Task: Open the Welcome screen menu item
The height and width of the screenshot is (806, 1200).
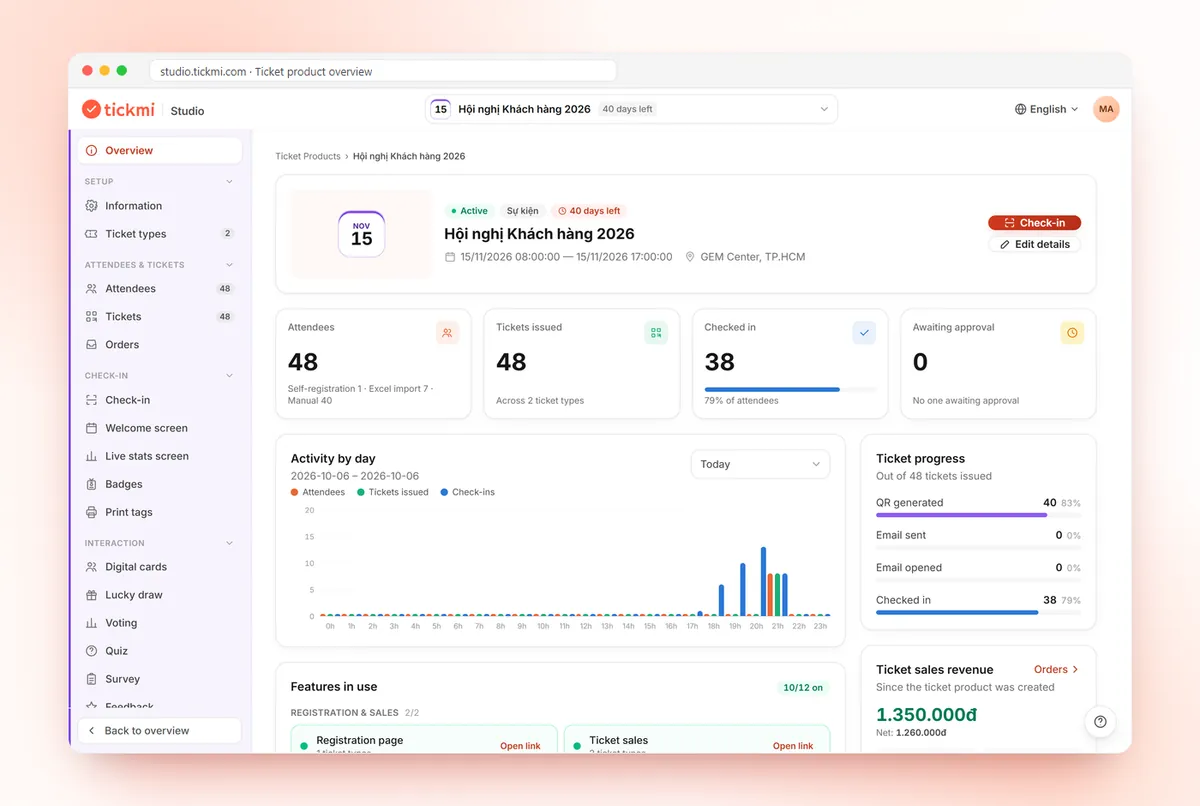Action: coord(160,428)
